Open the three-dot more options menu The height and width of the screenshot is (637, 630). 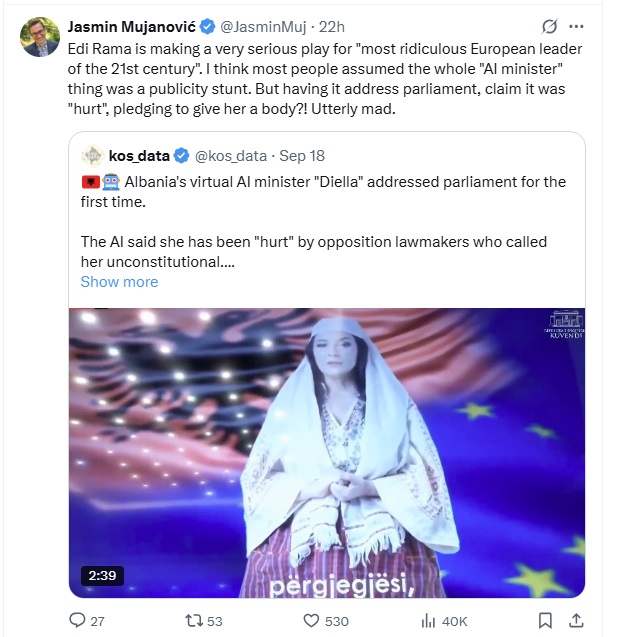(576, 27)
